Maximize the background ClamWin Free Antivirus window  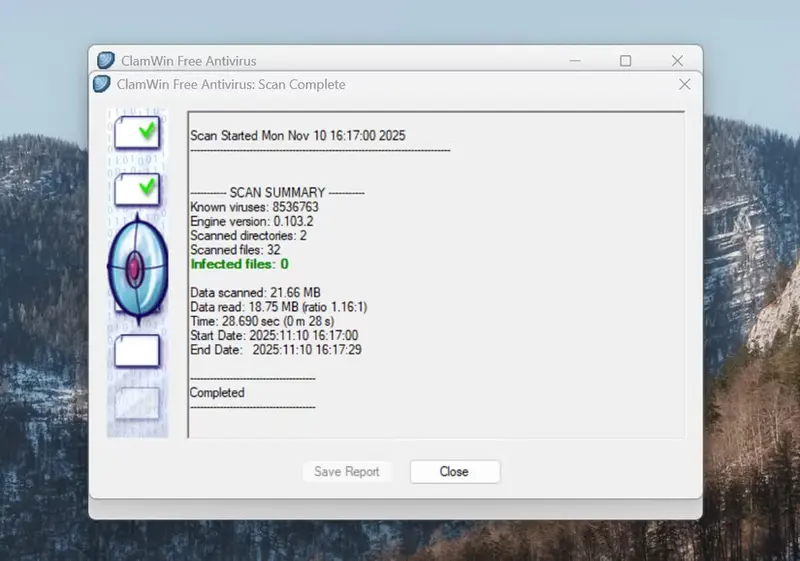pyautogui.click(x=625, y=61)
